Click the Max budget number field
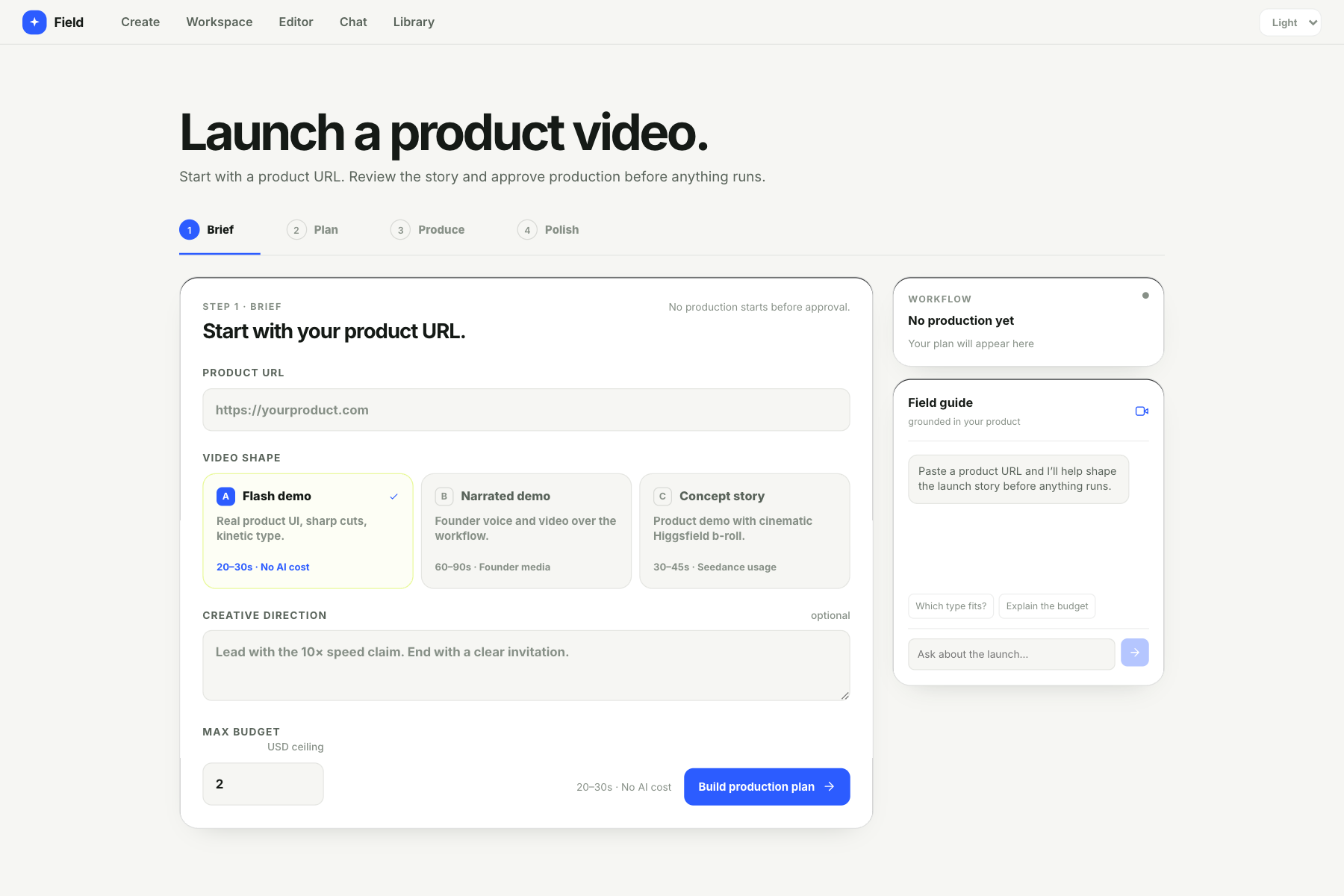This screenshot has height=896, width=1344. [x=263, y=784]
